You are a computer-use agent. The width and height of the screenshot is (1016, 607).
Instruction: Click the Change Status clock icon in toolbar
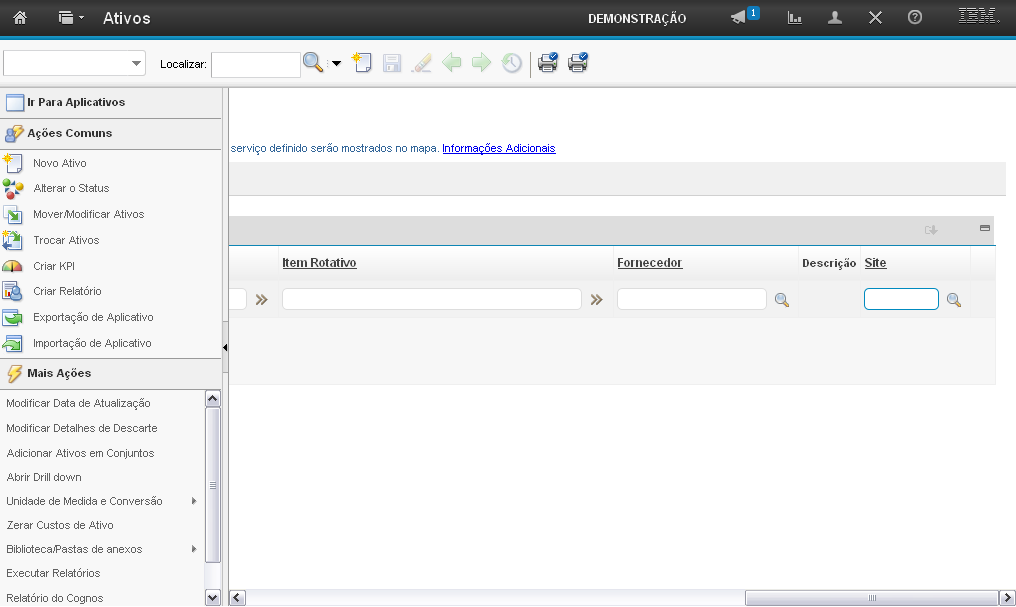pyautogui.click(x=511, y=63)
